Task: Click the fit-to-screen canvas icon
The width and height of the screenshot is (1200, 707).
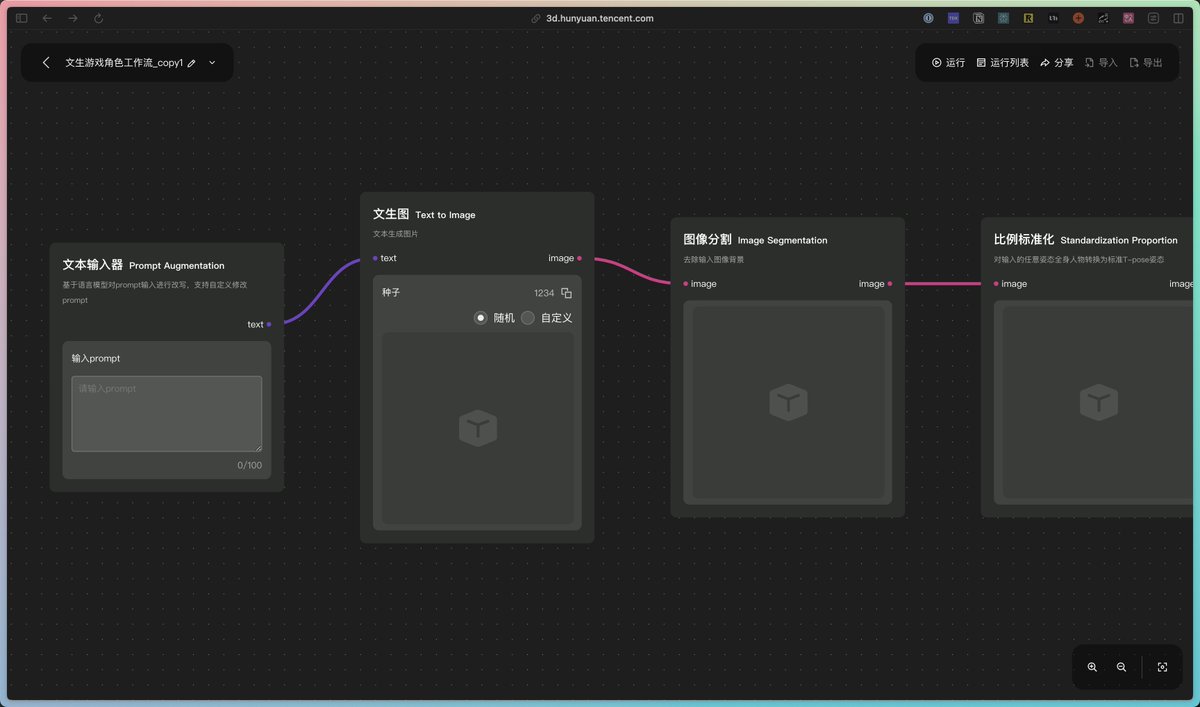Action: click(x=1162, y=667)
